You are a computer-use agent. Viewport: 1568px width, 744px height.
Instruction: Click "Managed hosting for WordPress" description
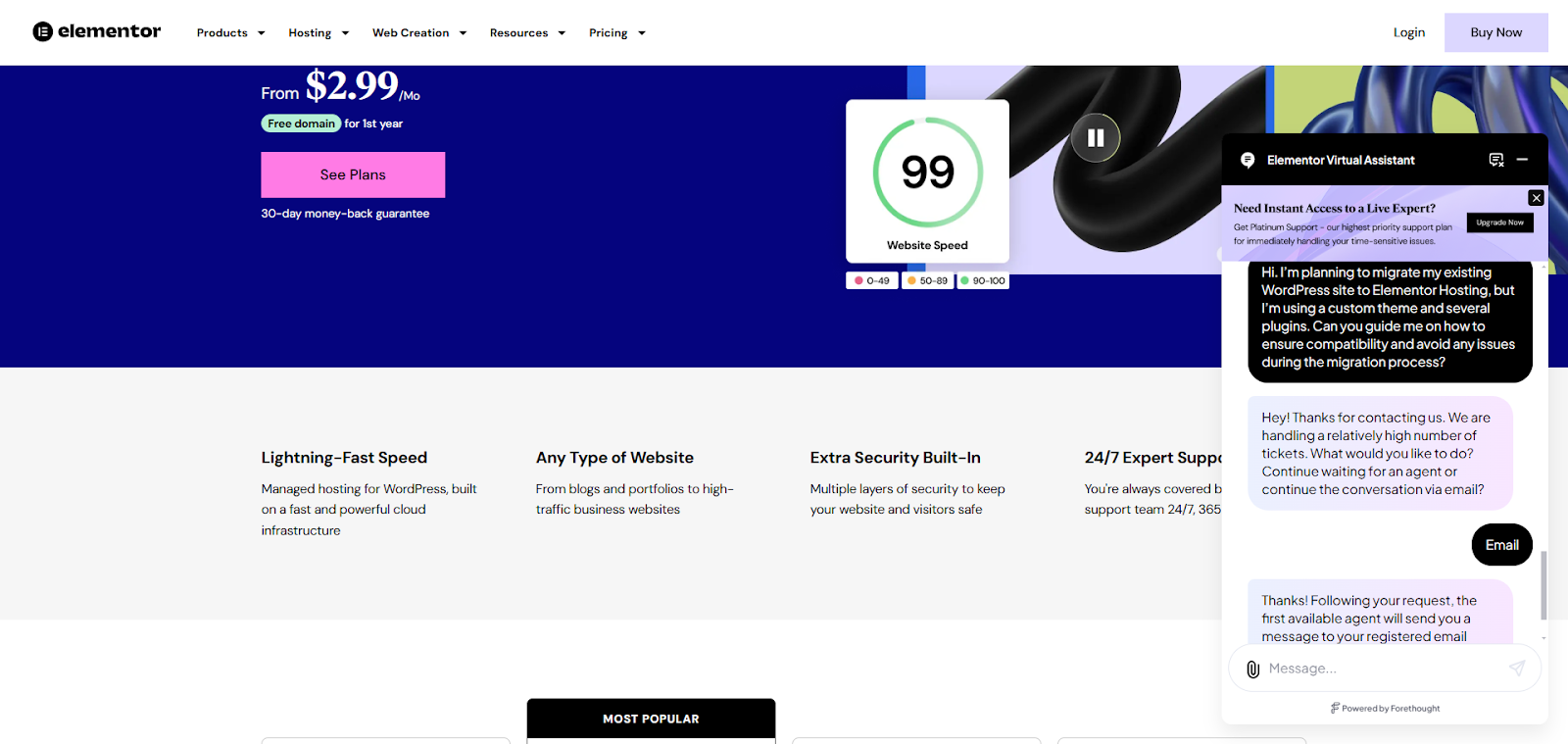point(368,510)
